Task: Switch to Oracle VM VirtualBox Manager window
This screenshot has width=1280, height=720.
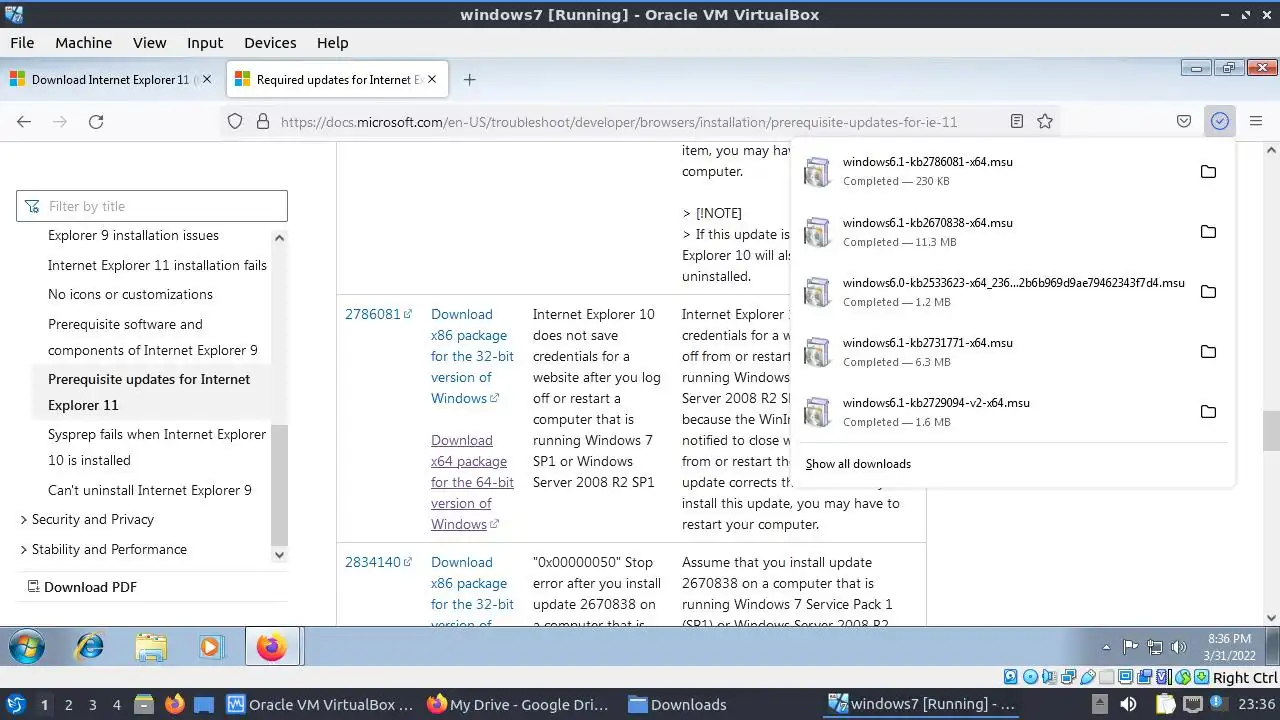Action: [x=320, y=704]
